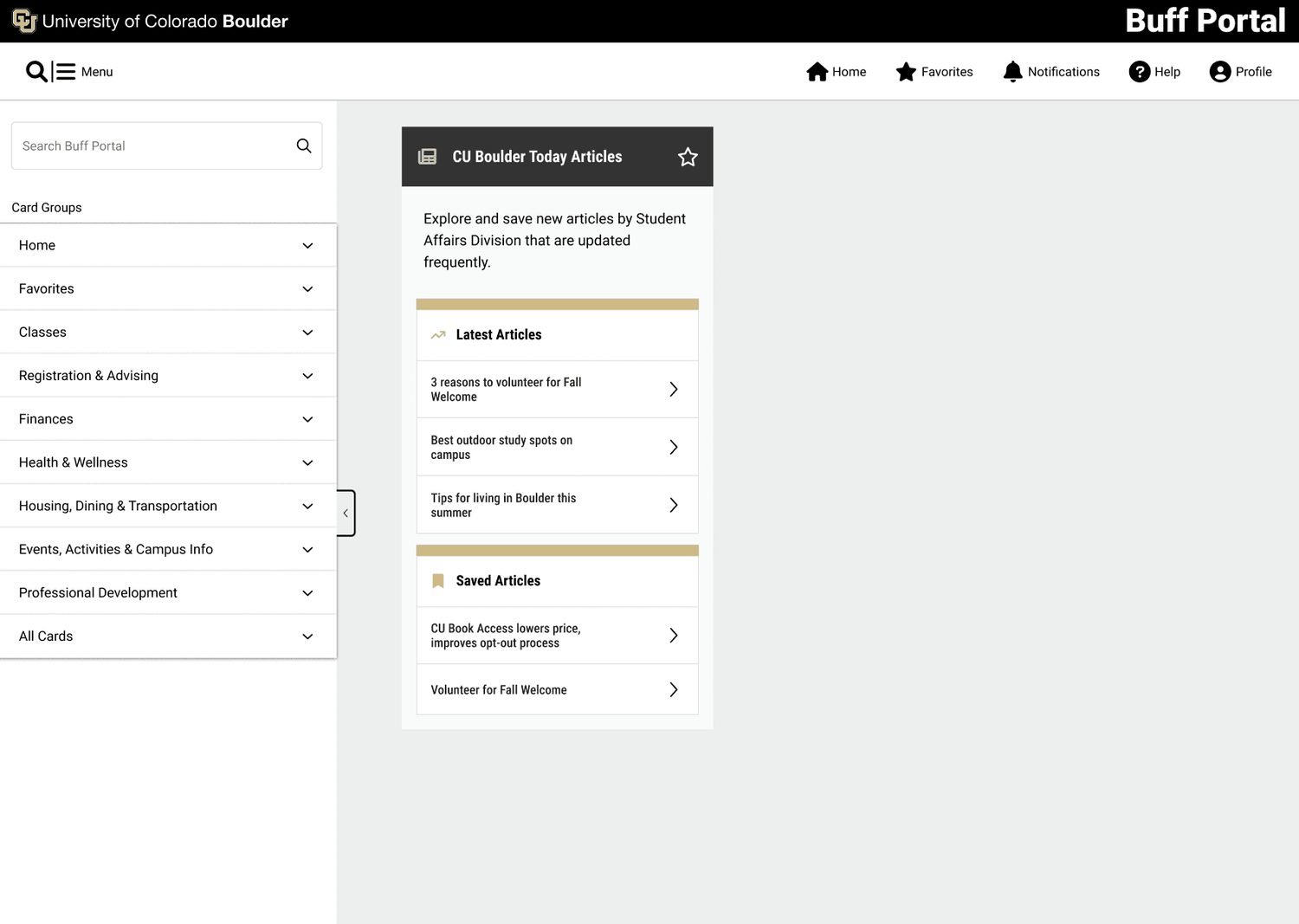
Task: Click the Latest Articles section heading
Action: 499,334
